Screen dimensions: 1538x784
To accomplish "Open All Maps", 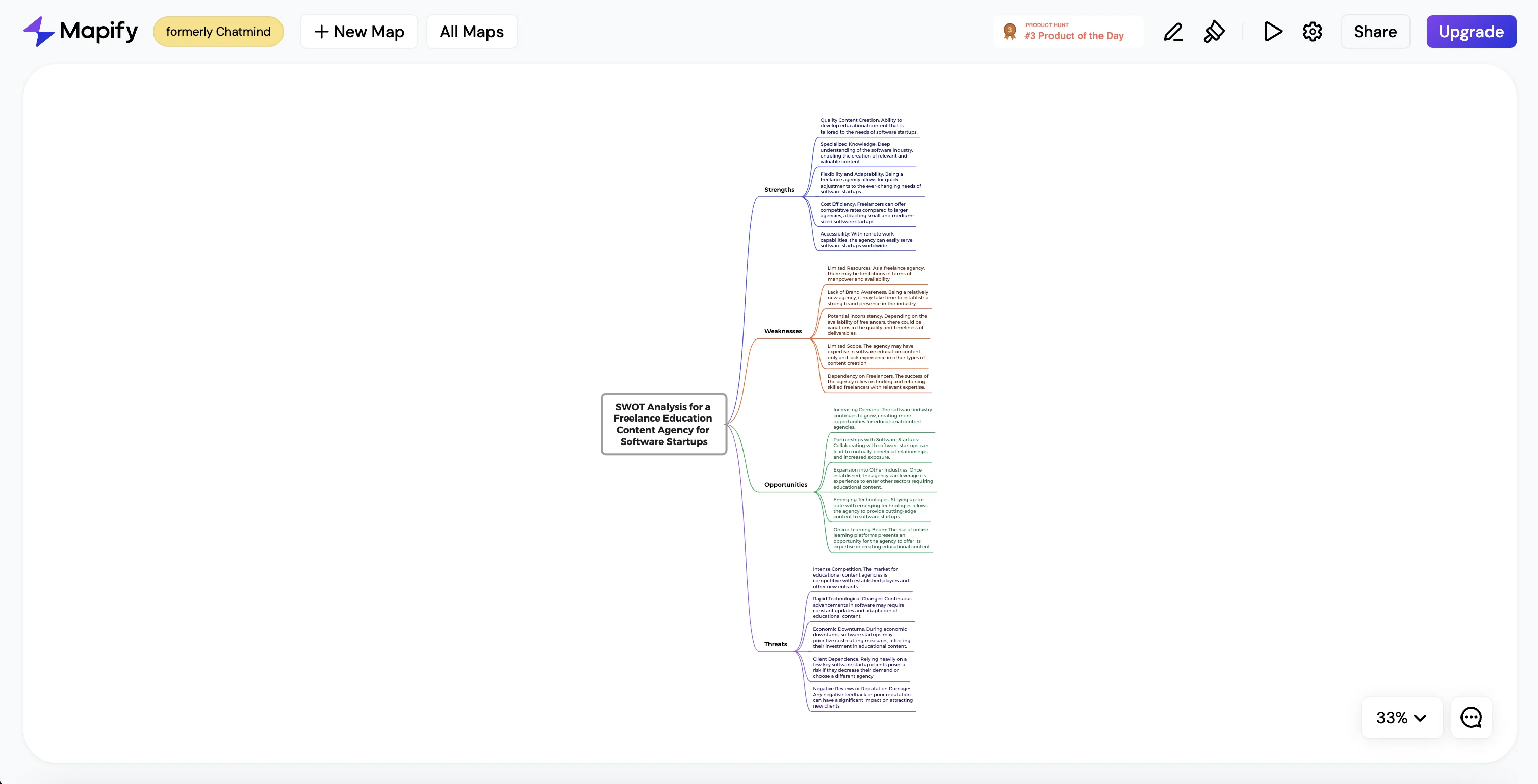I will pyautogui.click(x=472, y=32).
